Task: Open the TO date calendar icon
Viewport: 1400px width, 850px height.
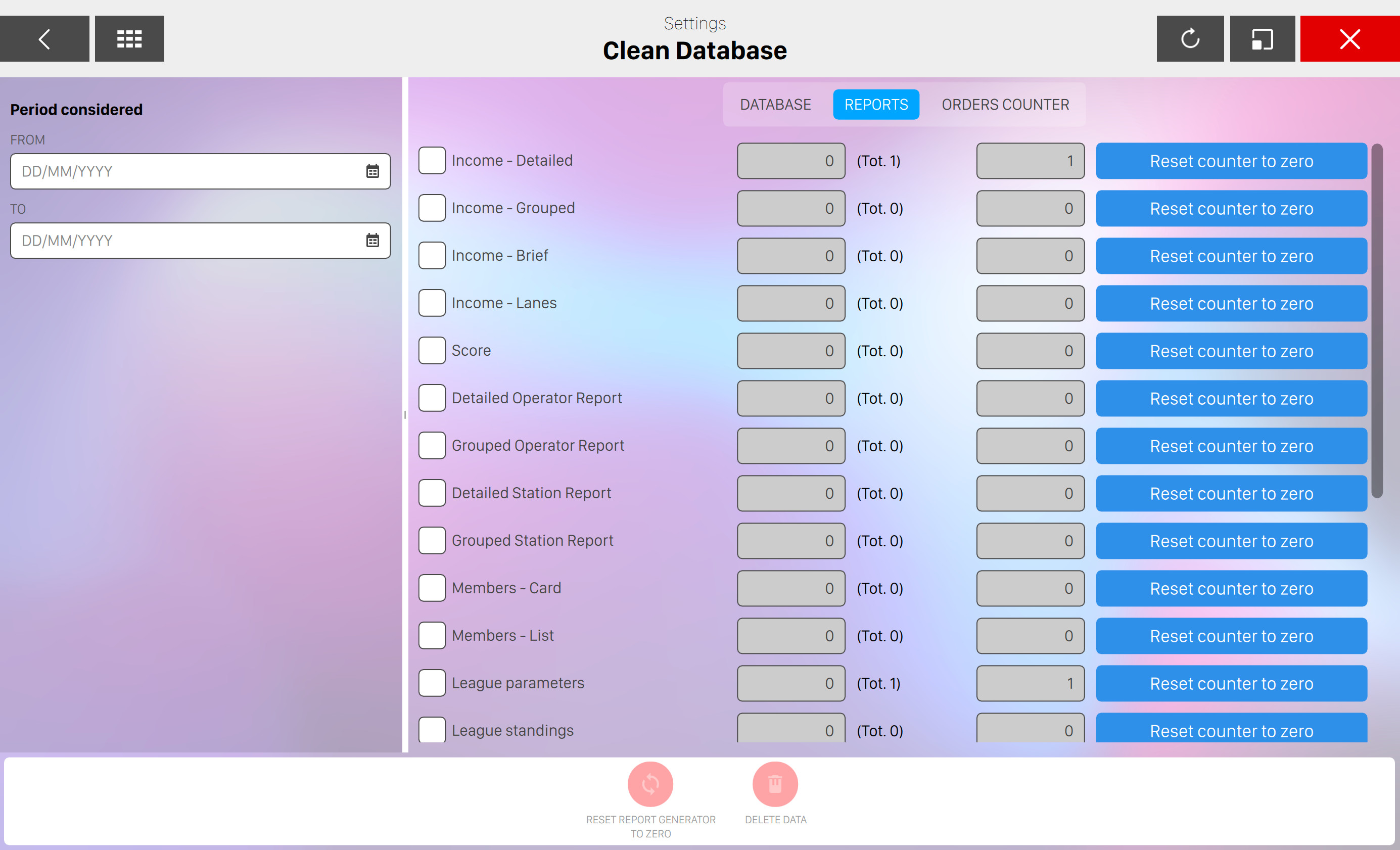Action: tap(372, 241)
